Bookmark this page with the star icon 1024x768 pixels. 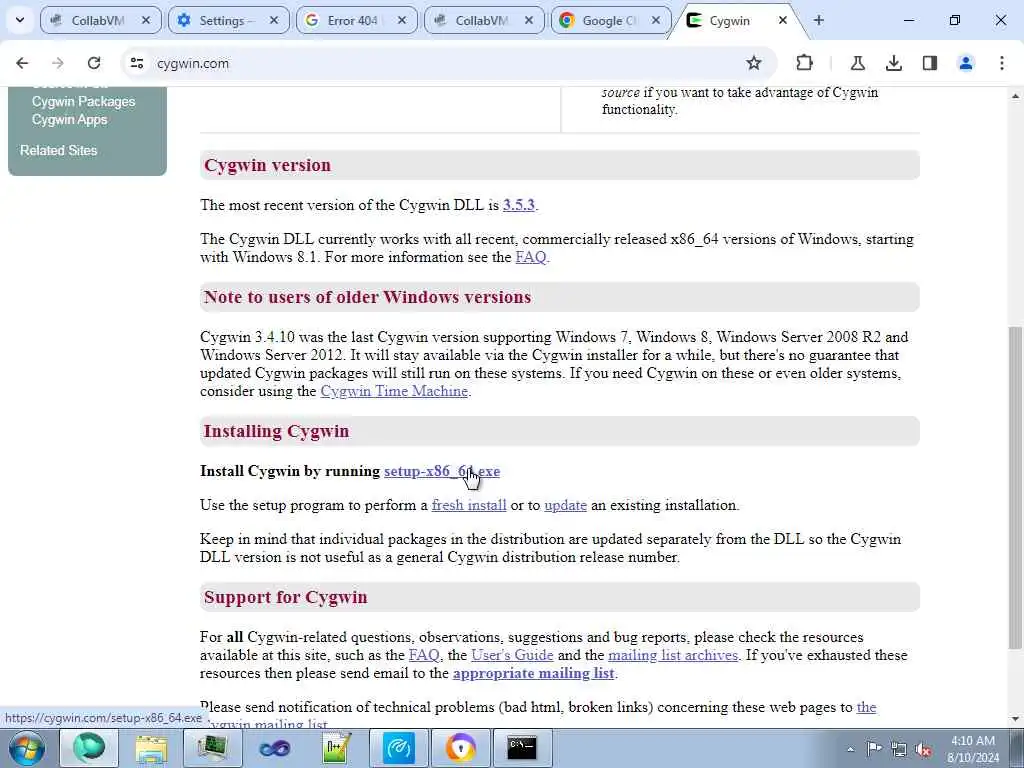tap(754, 63)
